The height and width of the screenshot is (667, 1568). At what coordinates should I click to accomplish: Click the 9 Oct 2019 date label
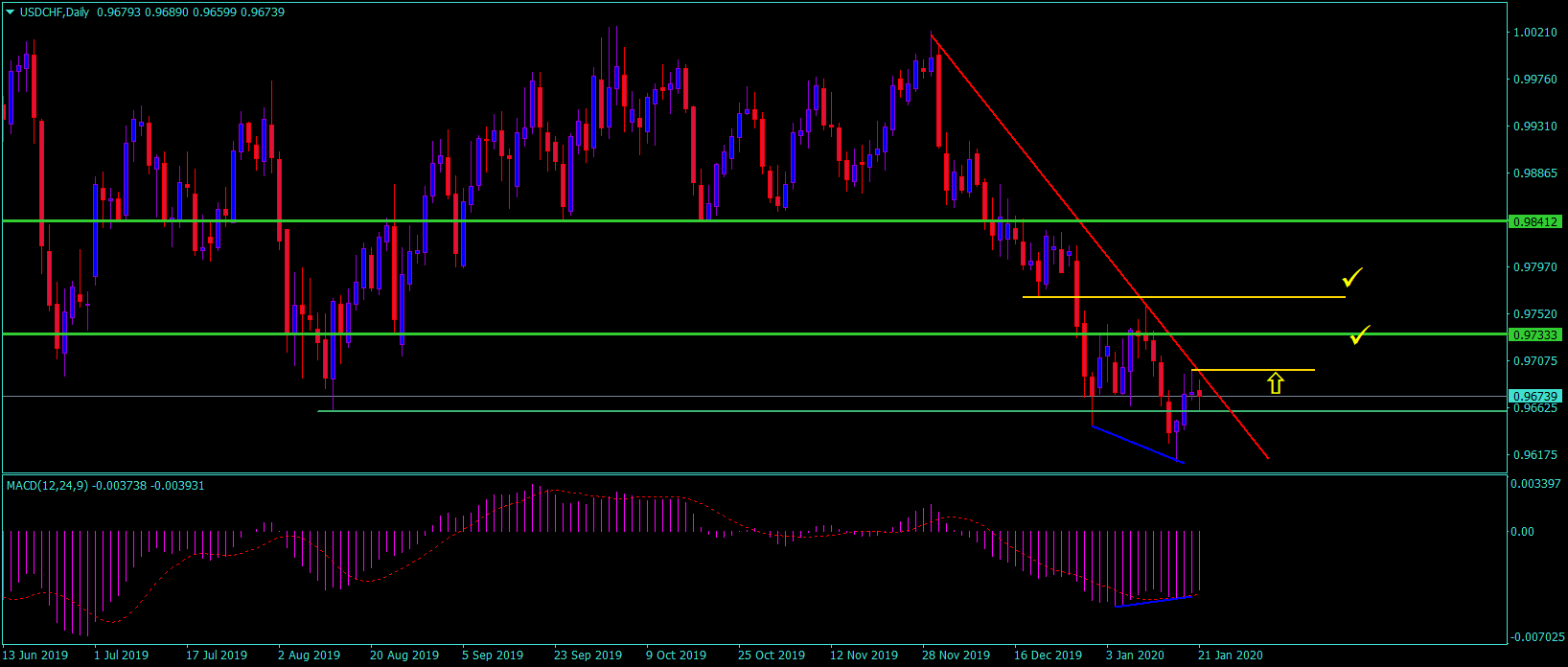point(677,655)
